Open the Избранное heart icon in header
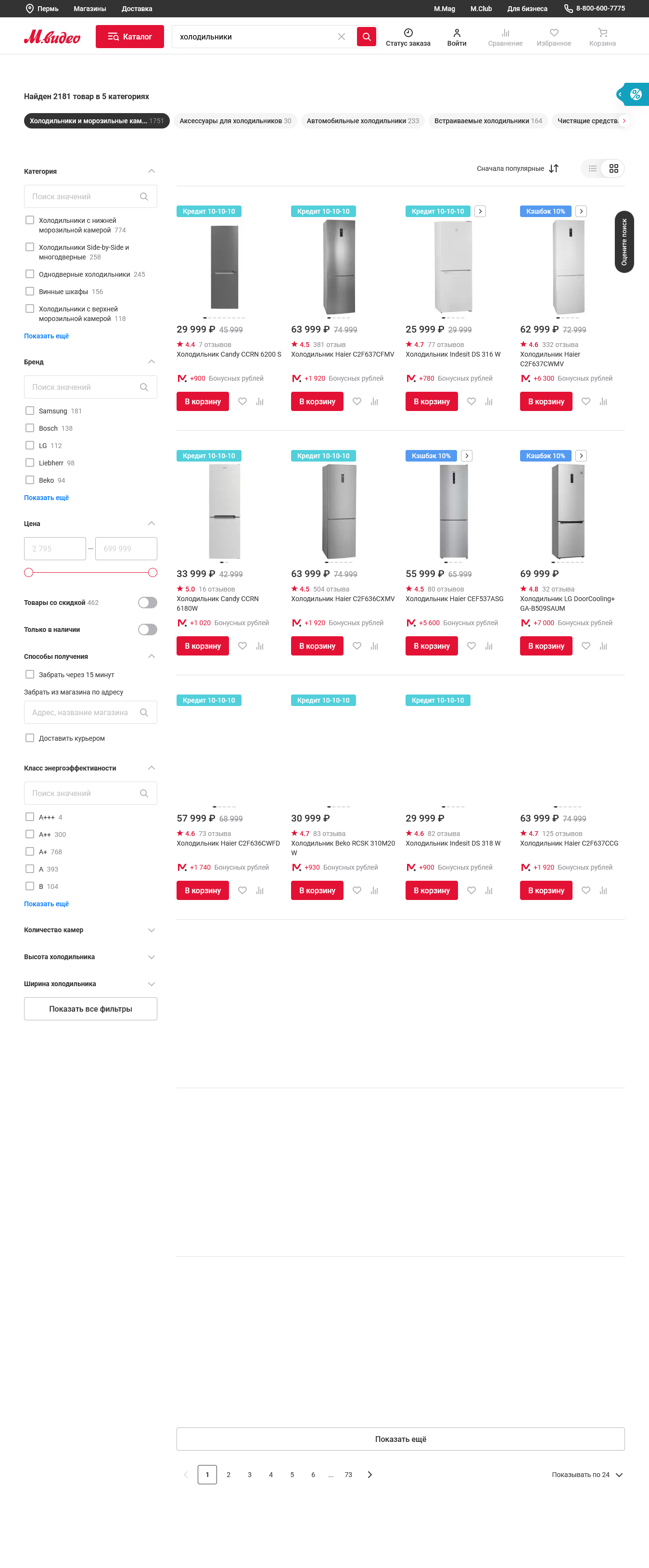 [554, 33]
